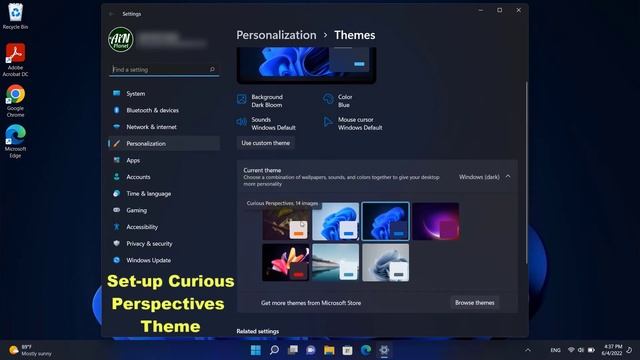Open the Microsoft Edge desktop shortcut
Screen dimensions: 640x360
tap(15, 141)
